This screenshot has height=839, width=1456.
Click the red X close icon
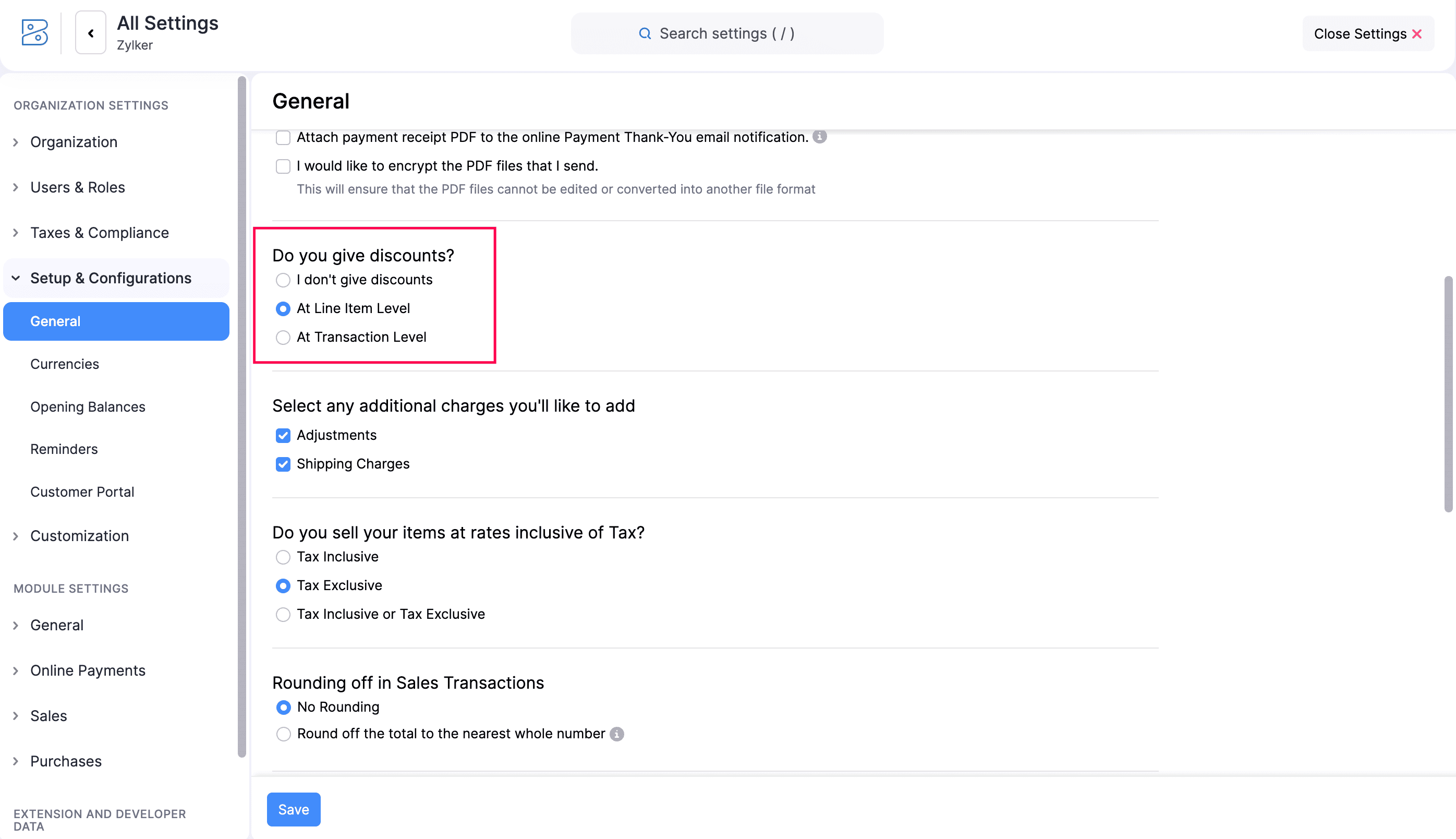(x=1417, y=34)
